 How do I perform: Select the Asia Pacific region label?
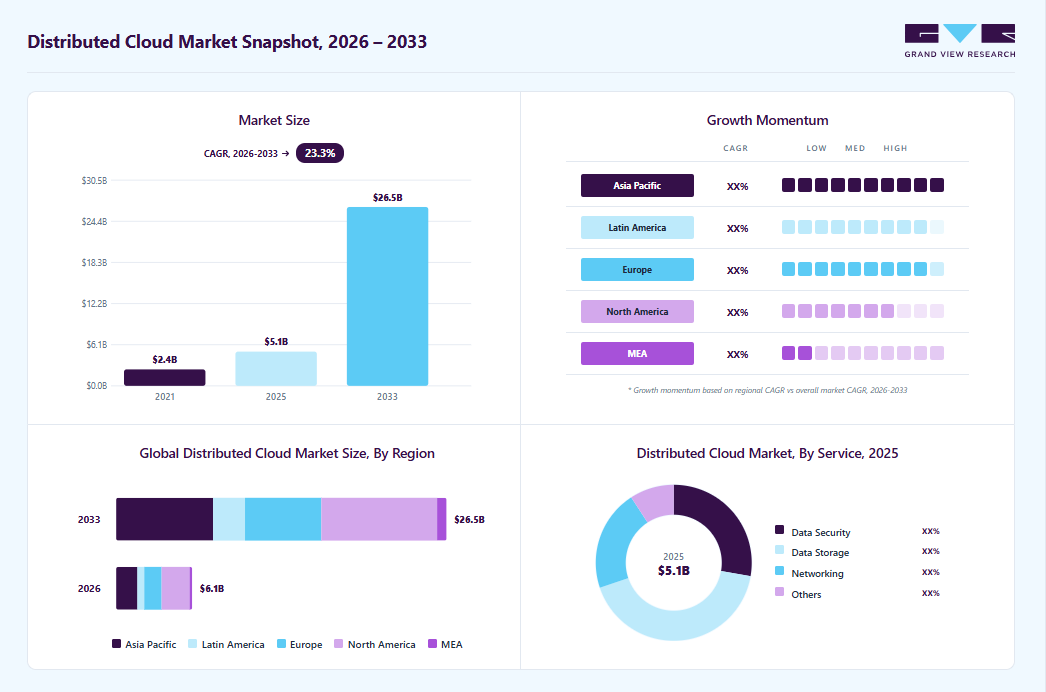(x=637, y=186)
